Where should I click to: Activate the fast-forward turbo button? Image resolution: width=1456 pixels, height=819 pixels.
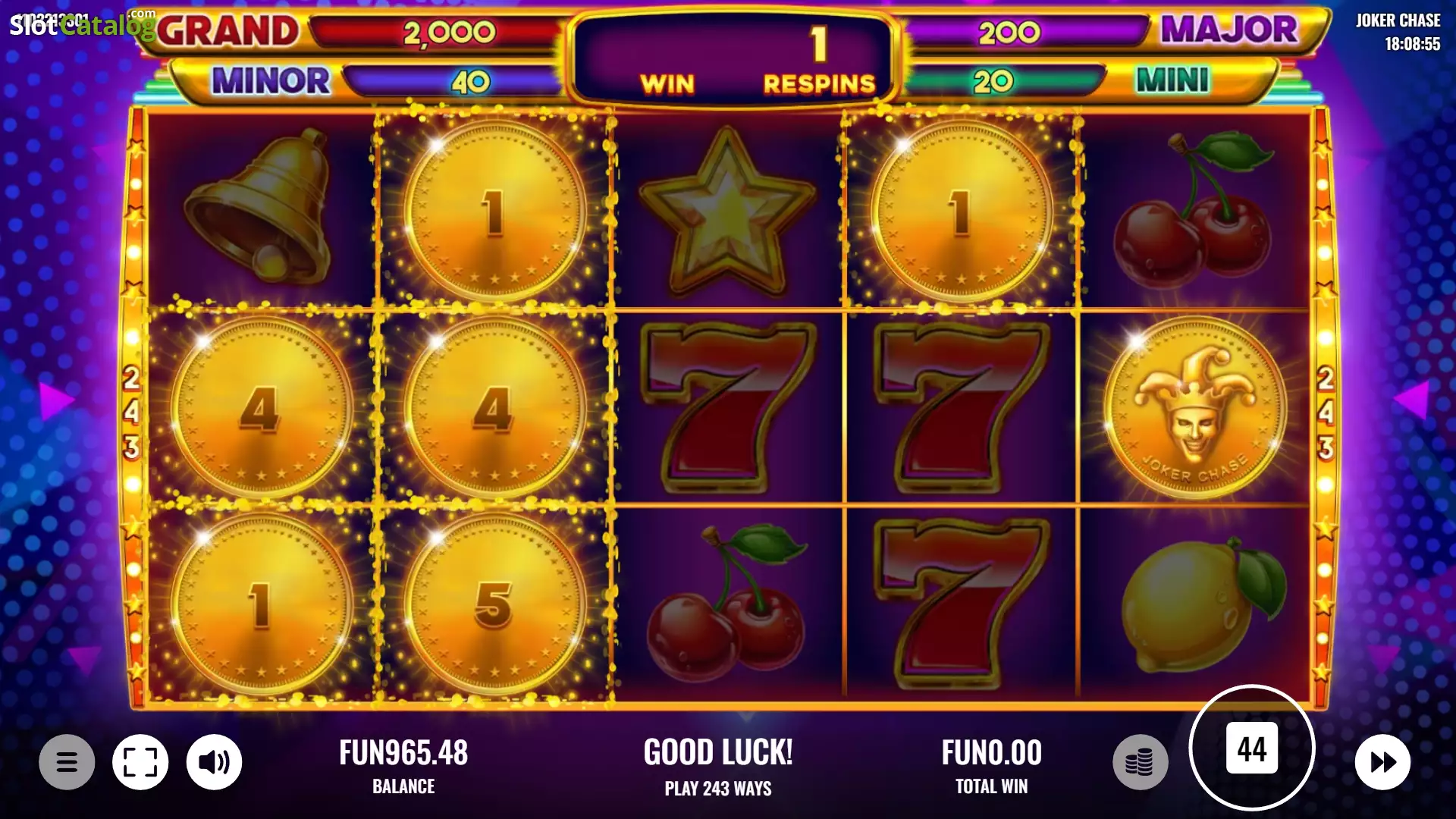[x=1382, y=761]
